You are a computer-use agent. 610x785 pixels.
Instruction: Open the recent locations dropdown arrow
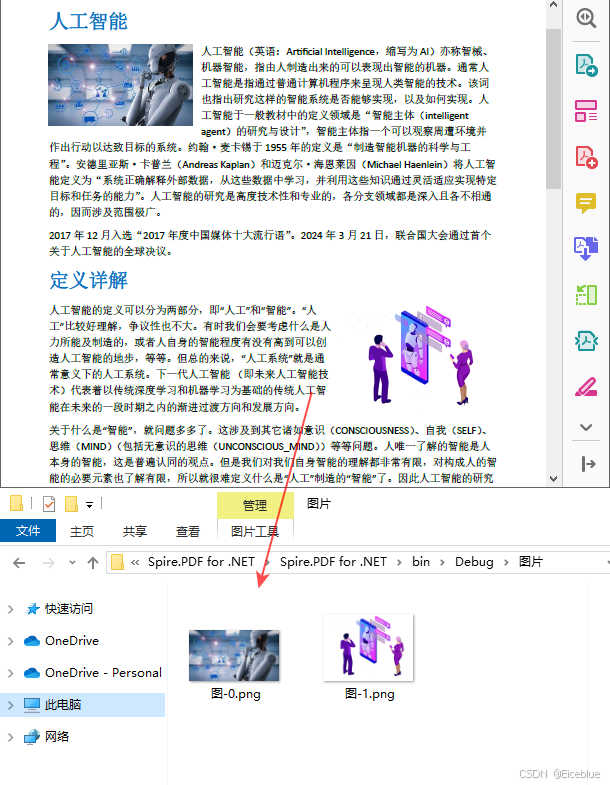[73, 562]
